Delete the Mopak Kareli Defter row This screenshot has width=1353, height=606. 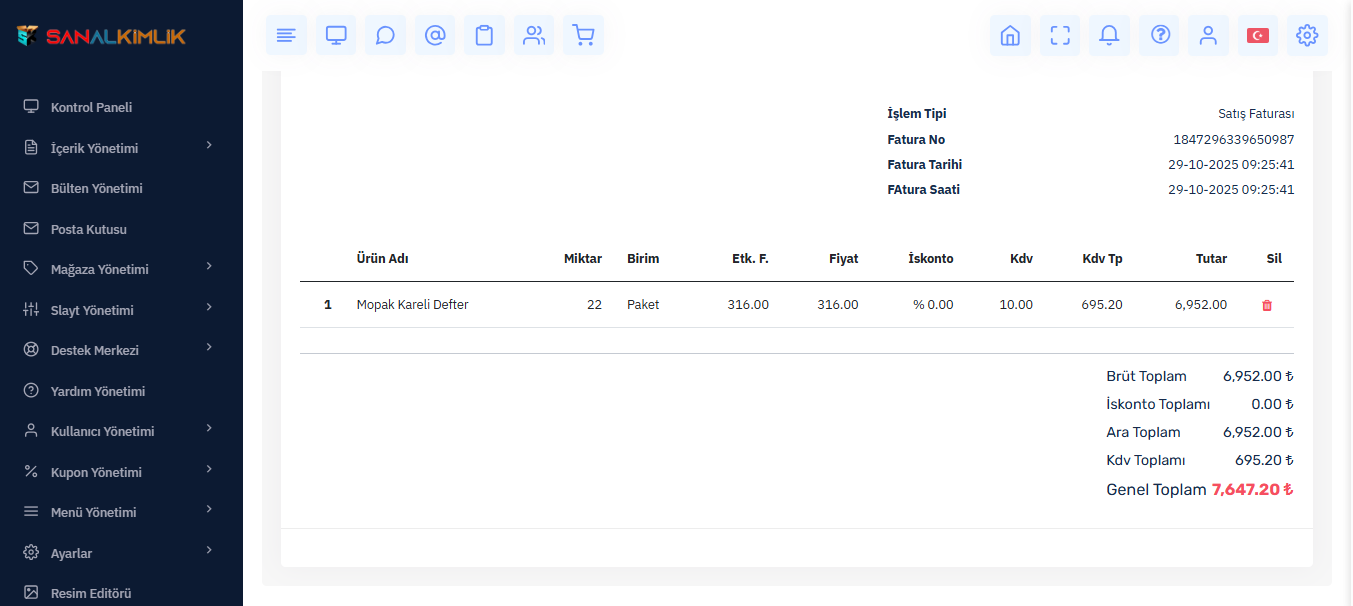coord(1267,305)
